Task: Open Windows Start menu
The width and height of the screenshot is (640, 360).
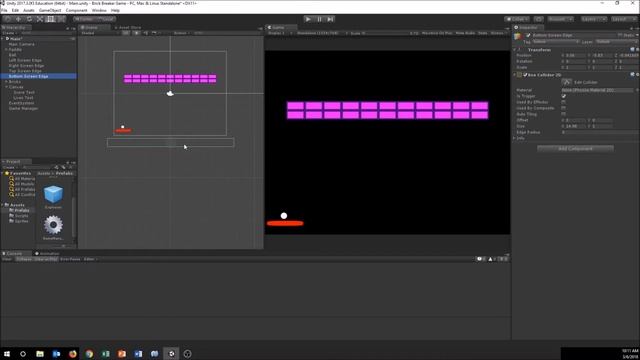Action: (7, 353)
